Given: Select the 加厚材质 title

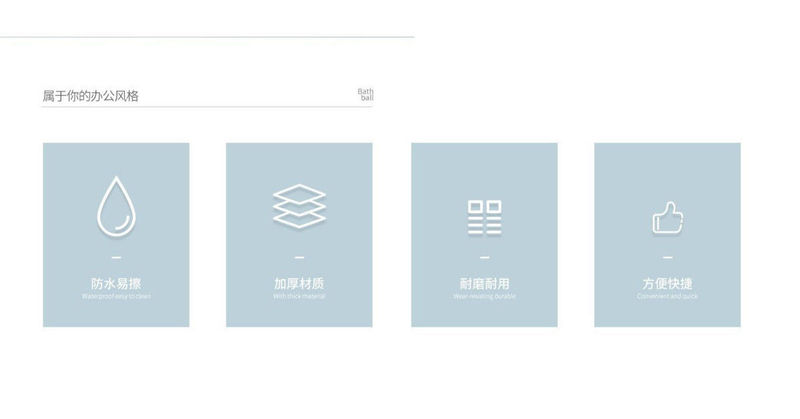Looking at the screenshot, I should [299, 283].
